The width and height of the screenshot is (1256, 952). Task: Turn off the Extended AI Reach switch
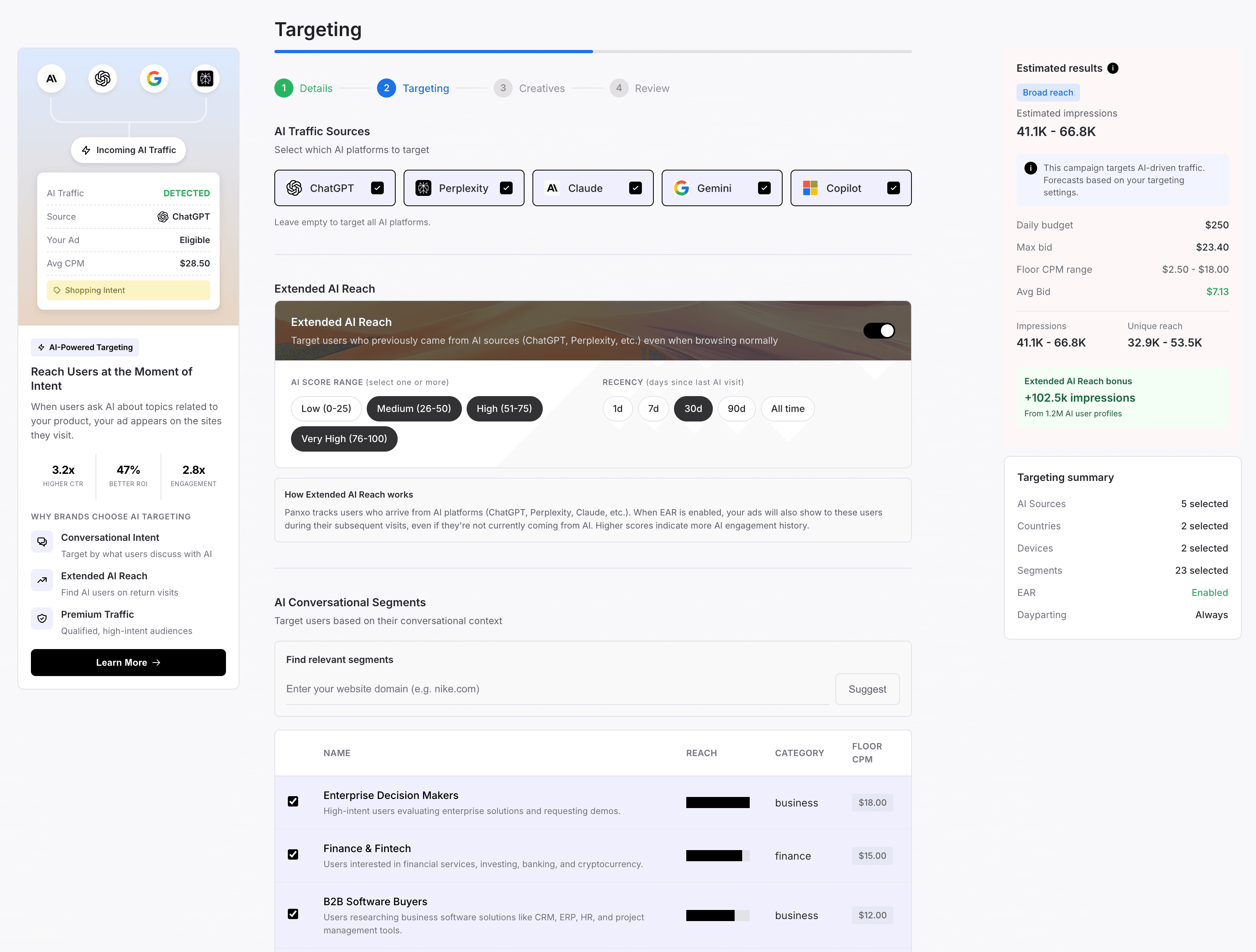point(879,331)
